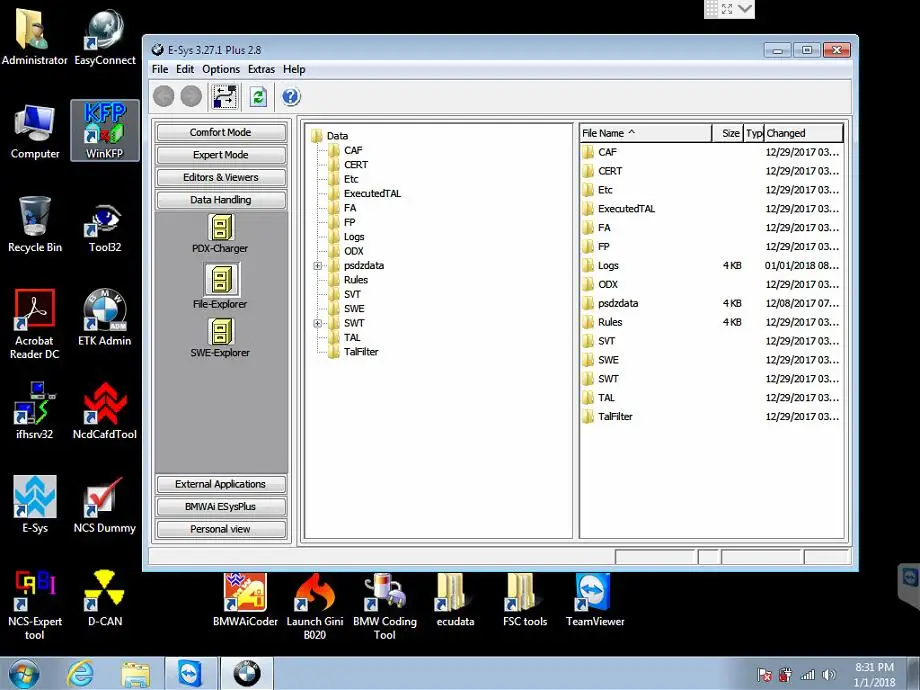Open the File menu
The image size is (920, 690).
pyautogui.click(x=160, y=69)
